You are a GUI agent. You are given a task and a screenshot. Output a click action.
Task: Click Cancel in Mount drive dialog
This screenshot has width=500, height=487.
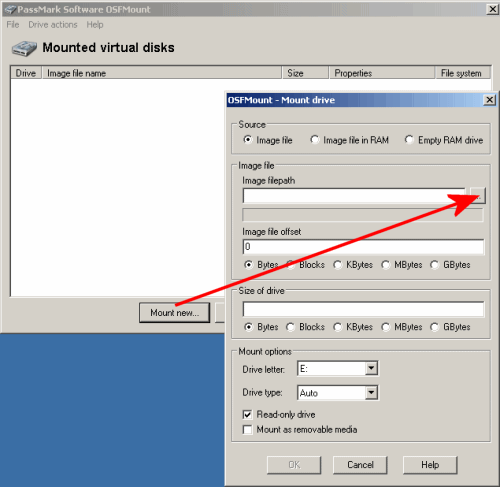point(360,465)
